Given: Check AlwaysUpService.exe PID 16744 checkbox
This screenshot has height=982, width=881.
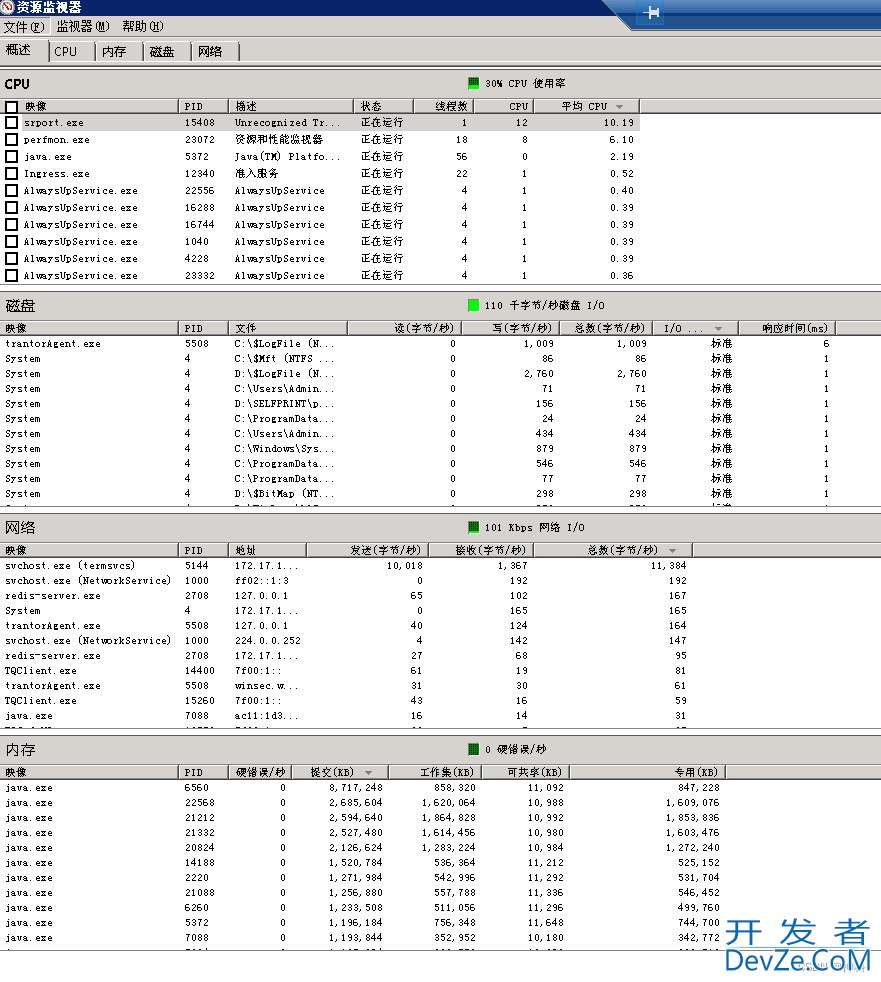Looking at the screenshot, I should [11, 224].
